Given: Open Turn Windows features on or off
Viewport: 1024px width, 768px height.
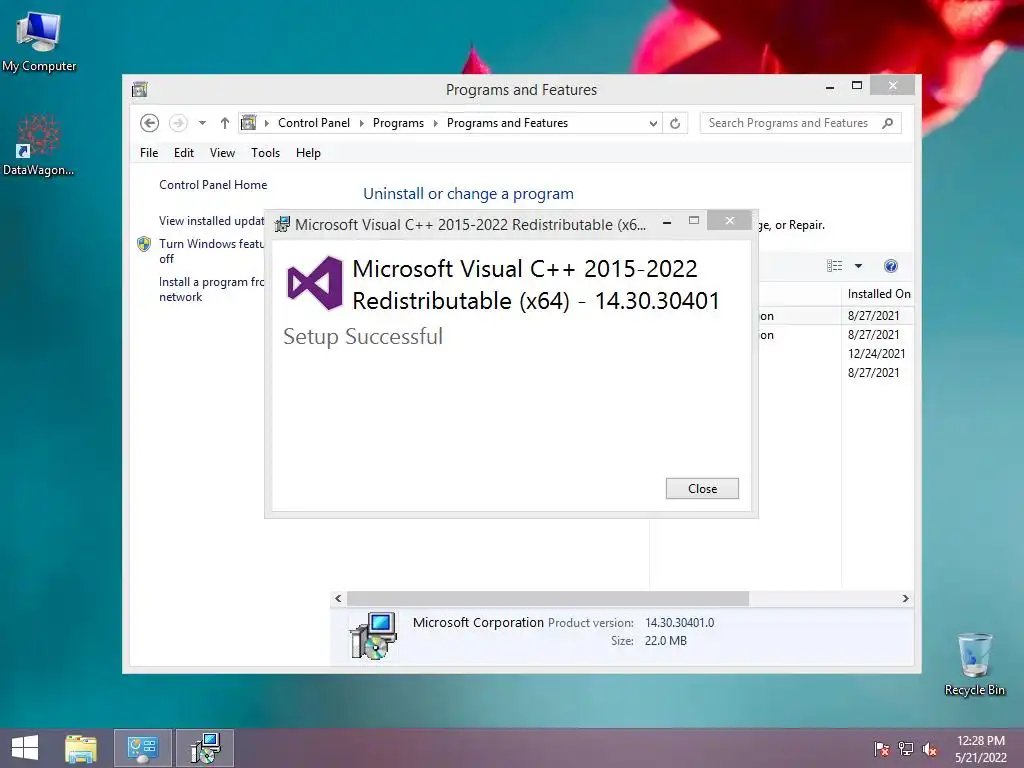Looking at the screenshot, I should (x=211, y=251).
